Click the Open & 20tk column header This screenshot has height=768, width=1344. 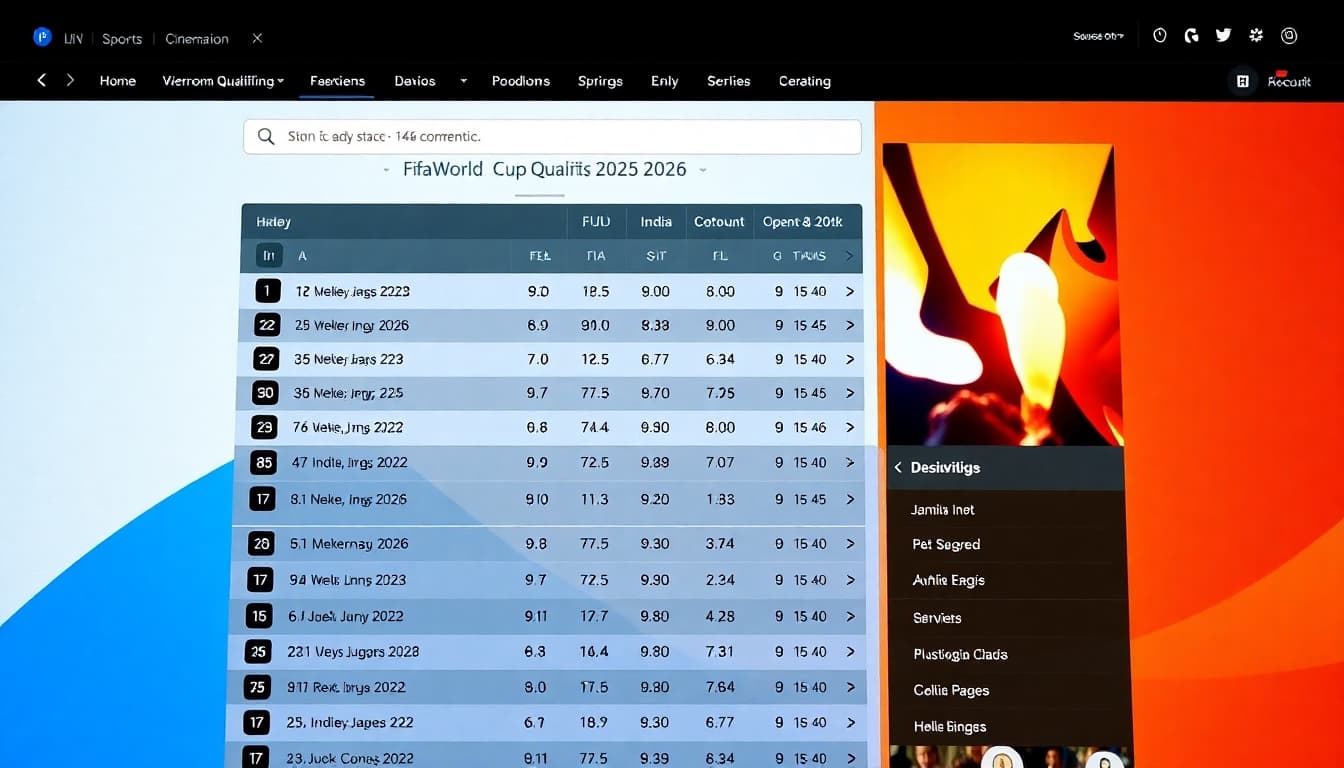pyautogui.click(x=803, y=222)
